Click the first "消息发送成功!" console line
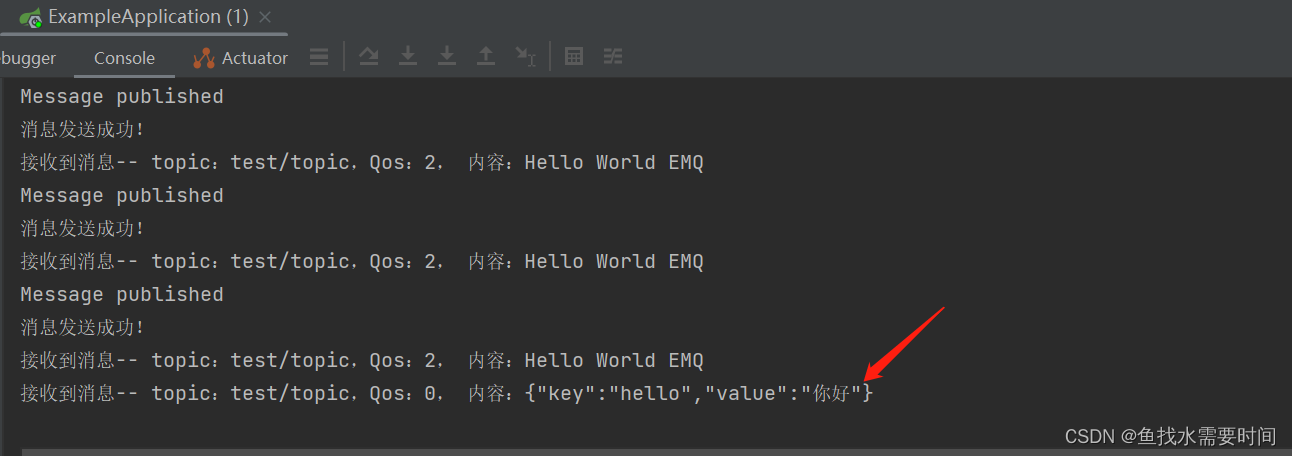1292x456 pixels. pyautogui.click(x=83, y=129)
